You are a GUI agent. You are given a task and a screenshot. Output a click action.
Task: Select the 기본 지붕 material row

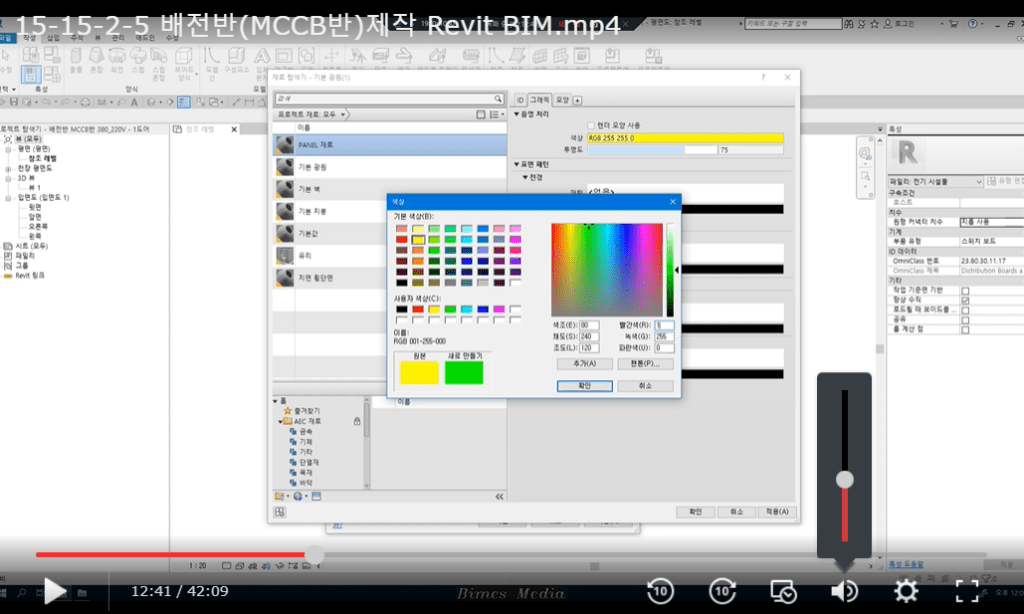tap(330, 212)
